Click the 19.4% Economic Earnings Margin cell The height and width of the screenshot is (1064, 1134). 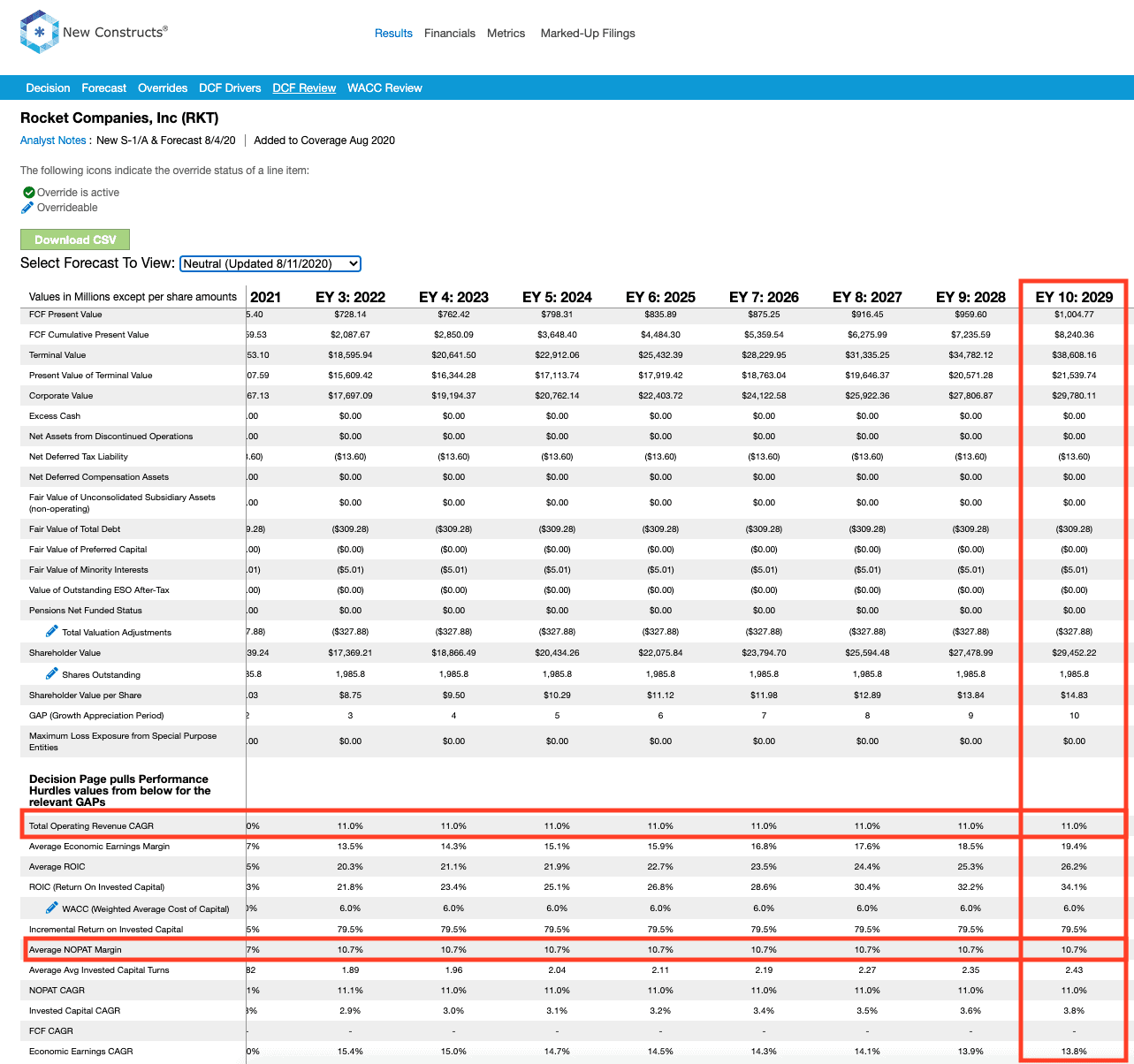coord(1074,847)
